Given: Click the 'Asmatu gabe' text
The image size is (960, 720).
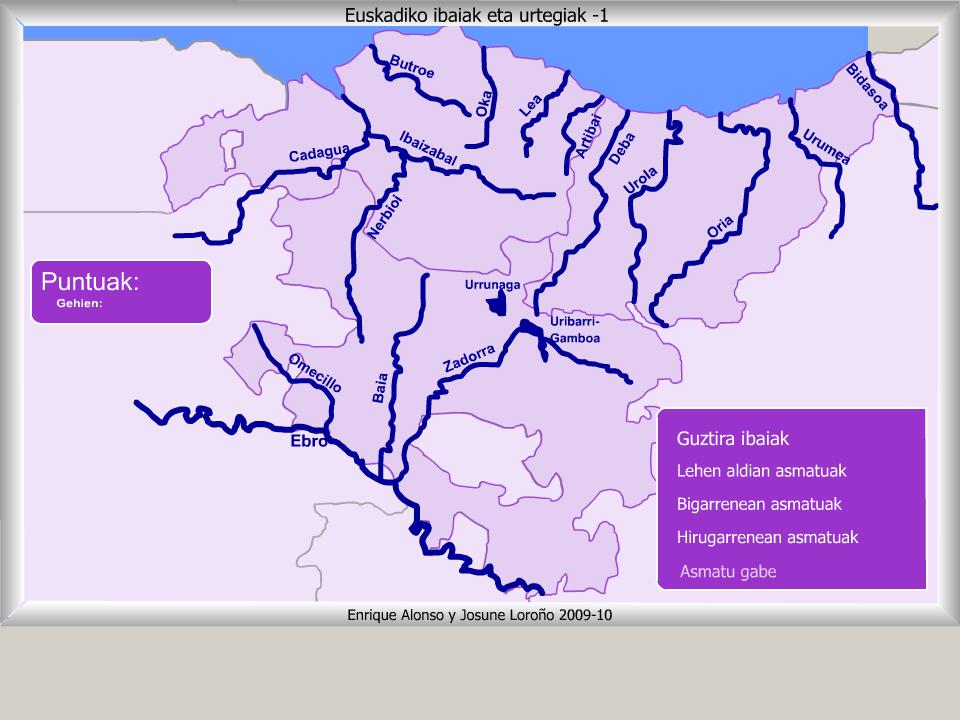Looking at the screenshot, I should click(x=727, y=572).
